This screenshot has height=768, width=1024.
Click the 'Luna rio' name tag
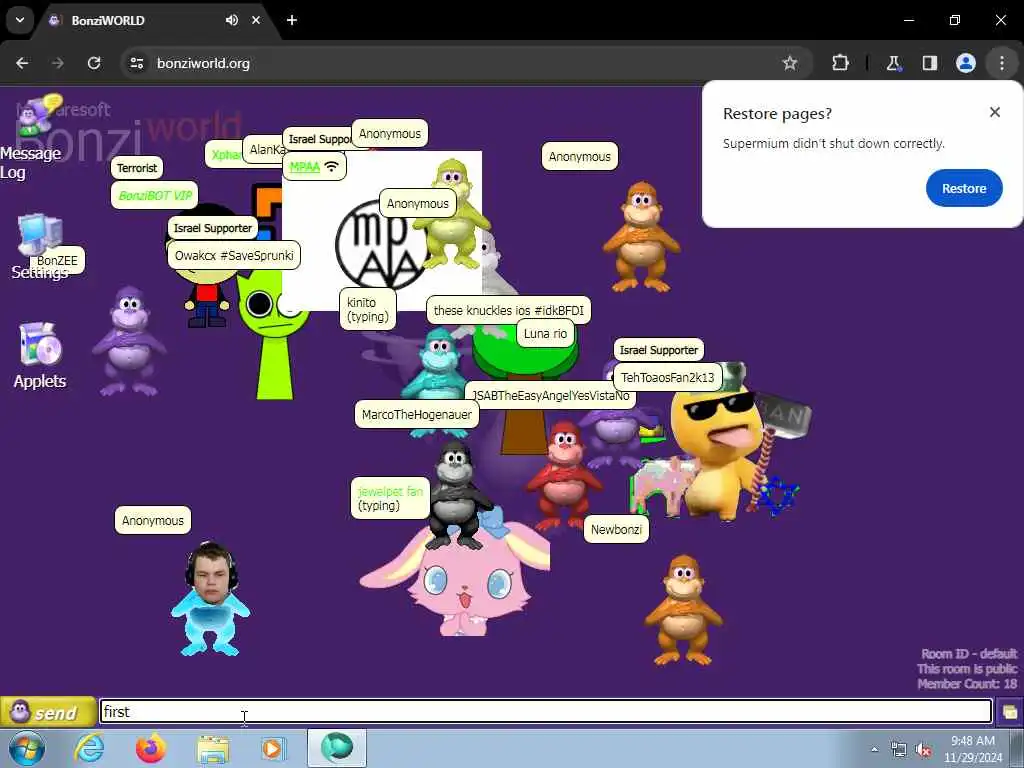point(545,334)
